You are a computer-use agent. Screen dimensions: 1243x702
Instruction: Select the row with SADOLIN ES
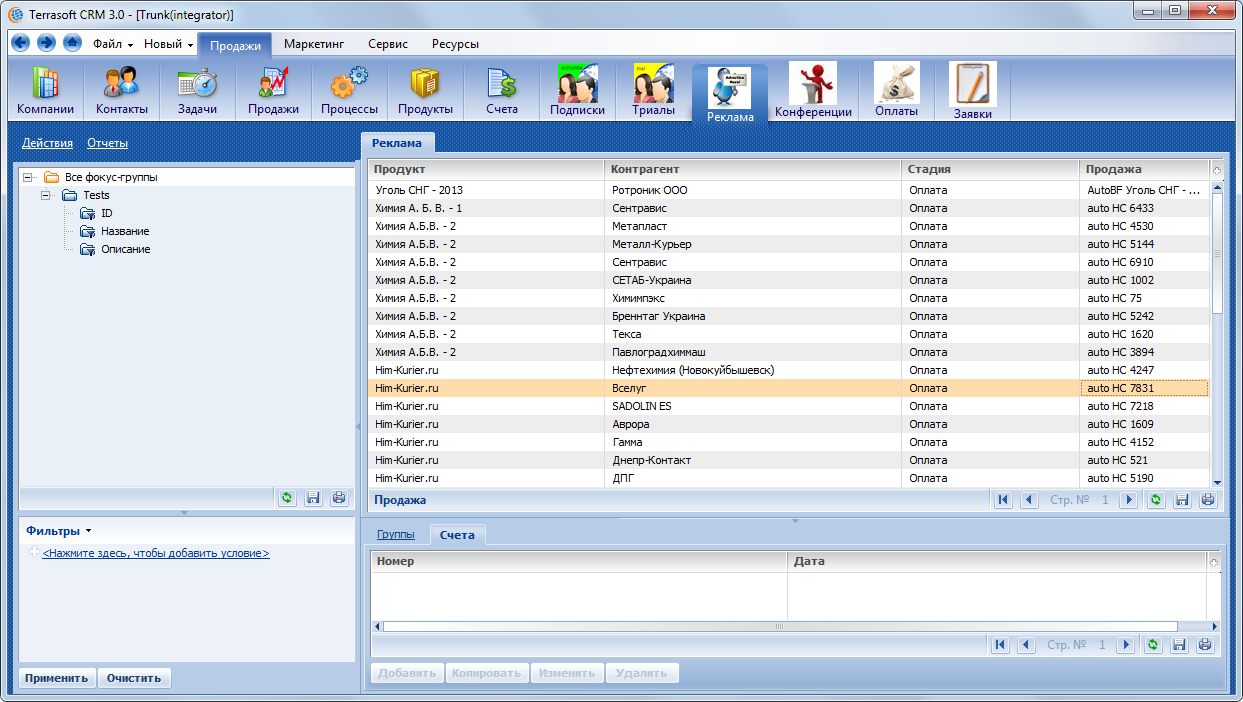coord(789,406)
